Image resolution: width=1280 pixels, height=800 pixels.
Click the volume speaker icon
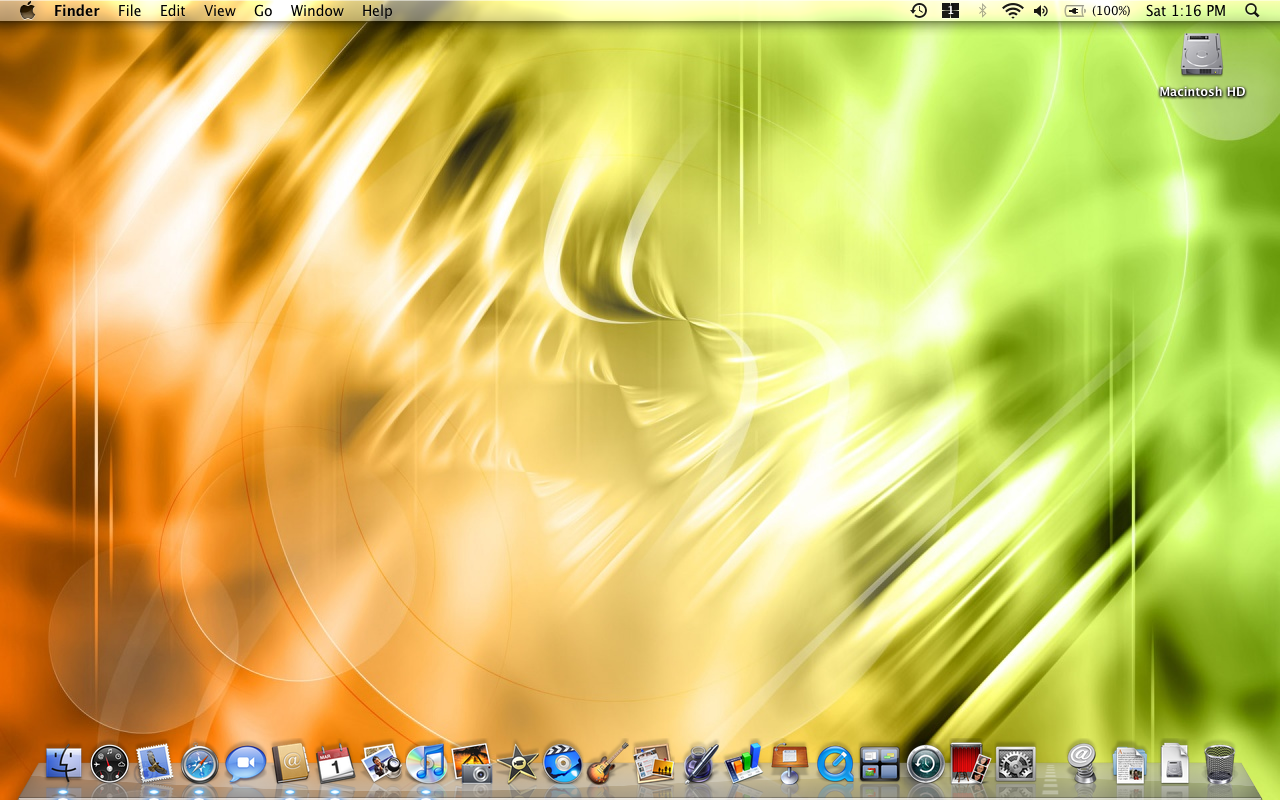pyautogui.click(x=1041, y=11)
